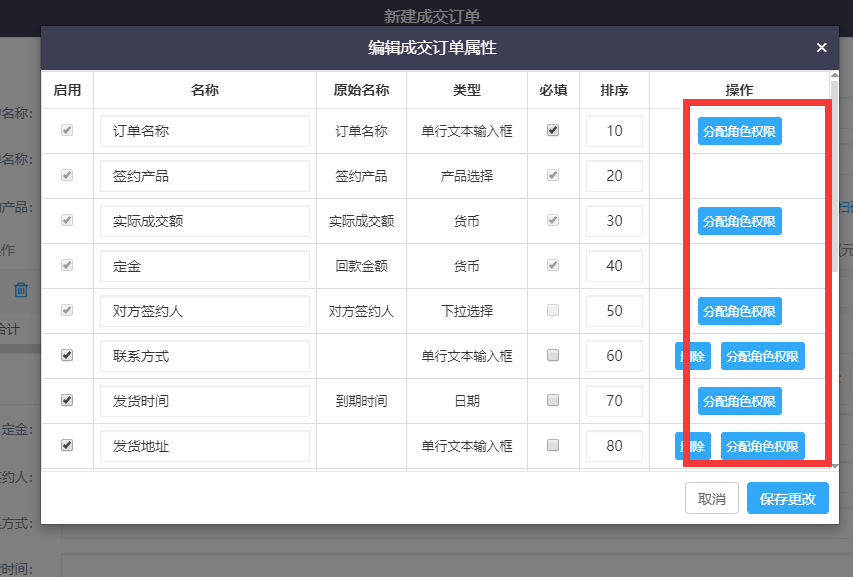Edit the sort order field showing 60
This screenshot has height=577, width=853.
[614, 356]
